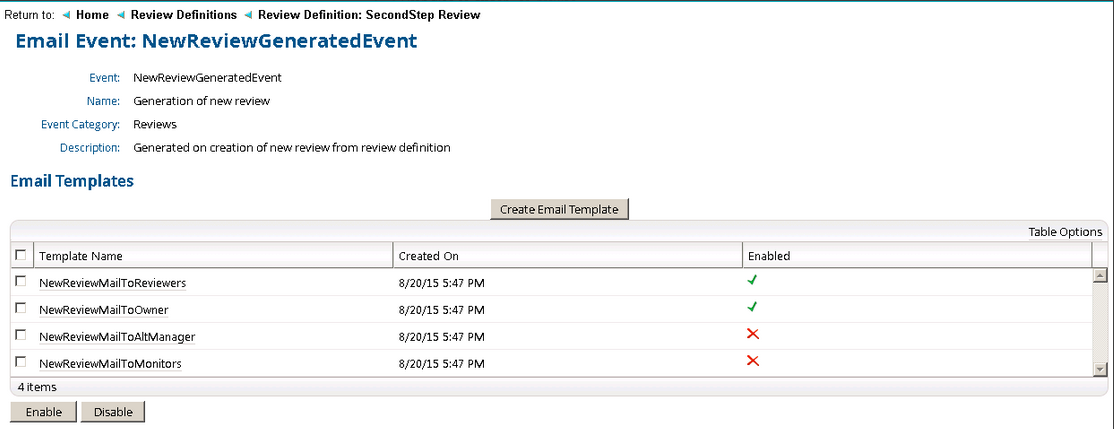Click the red X for NewReviewMailToMonitors
1114x429 pixels.
coord(753,362)
